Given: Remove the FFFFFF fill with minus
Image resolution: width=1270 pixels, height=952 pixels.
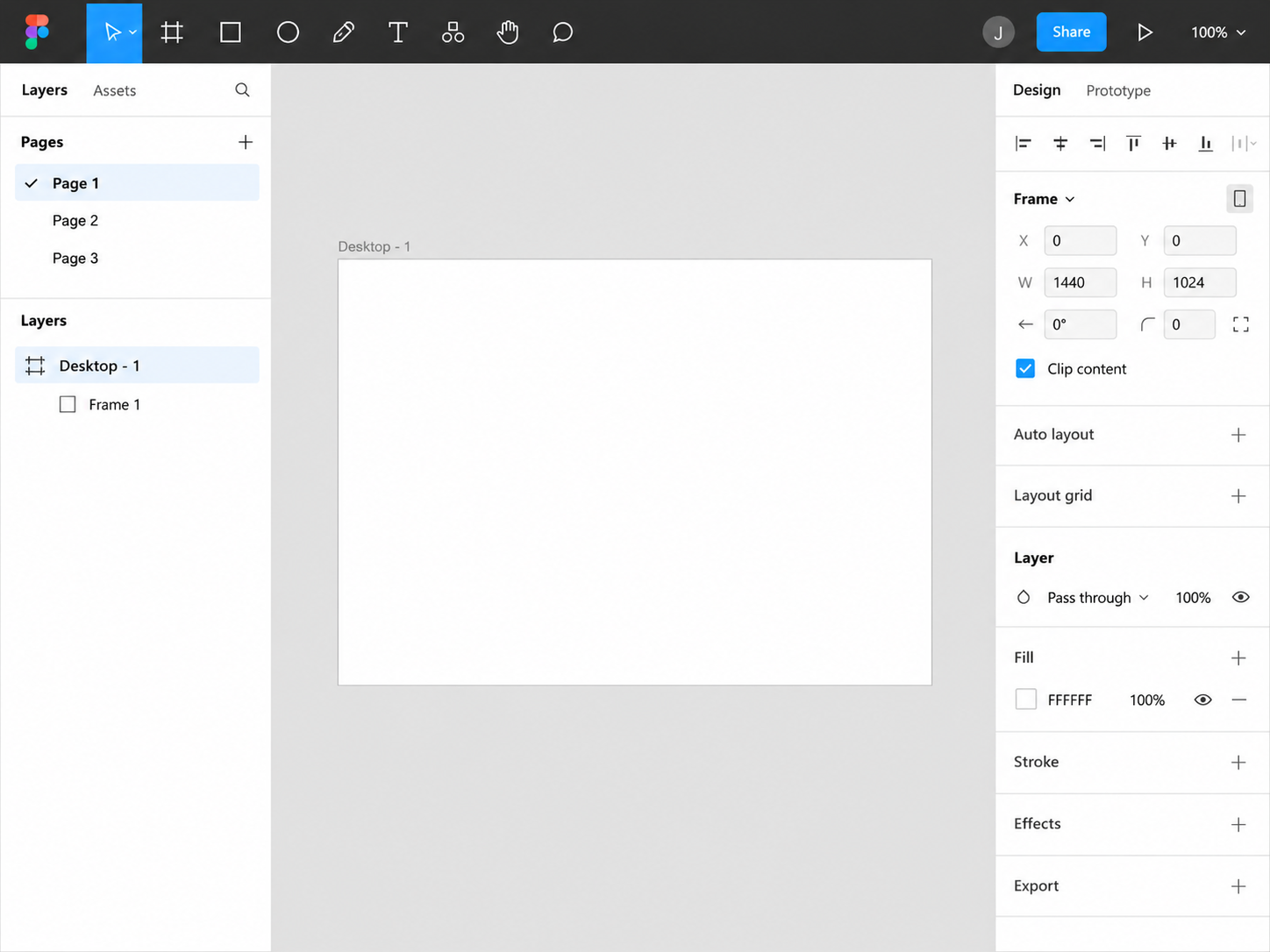Looking at the screenshot, I should pyautogui.click(x=1239, y=700).
